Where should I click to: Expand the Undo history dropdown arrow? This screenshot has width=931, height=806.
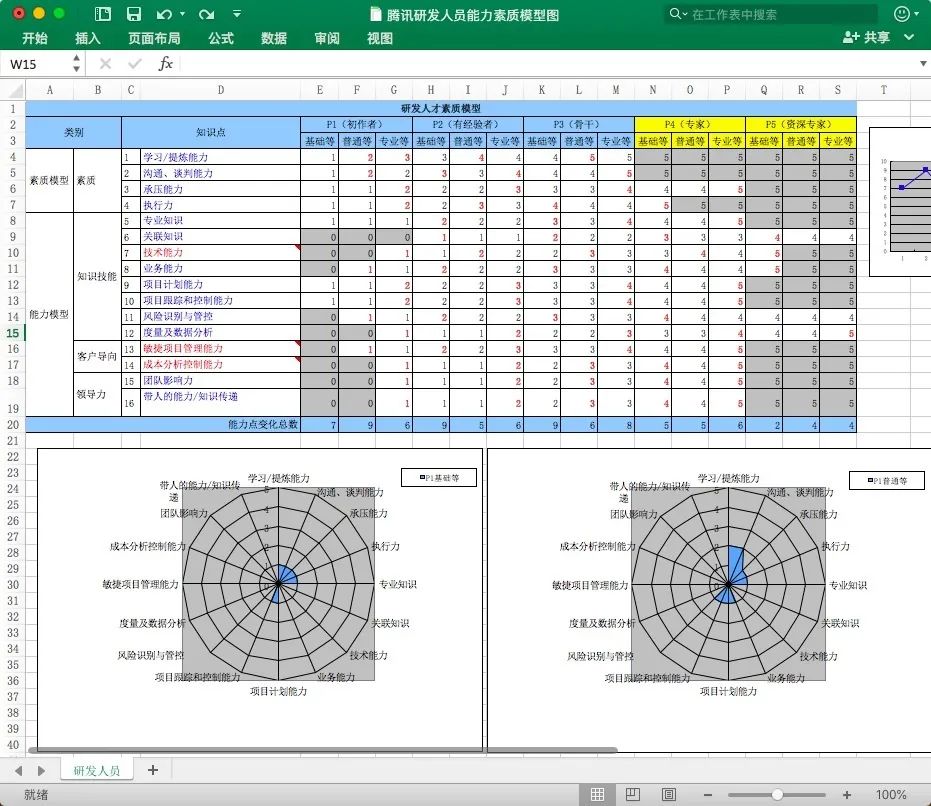pos(181,15)
